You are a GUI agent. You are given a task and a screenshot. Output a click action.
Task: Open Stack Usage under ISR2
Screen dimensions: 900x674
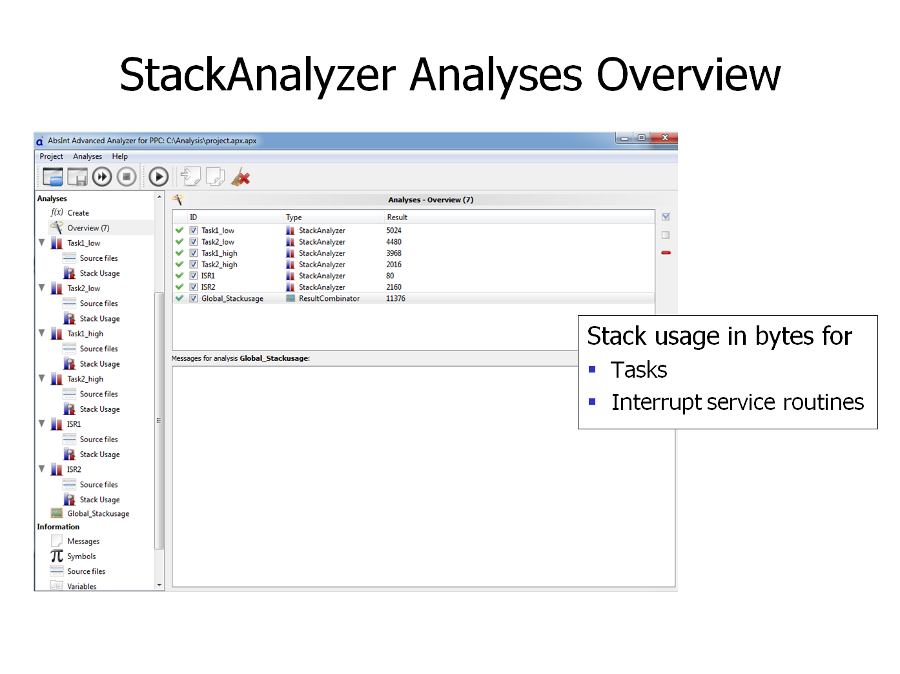100,499
